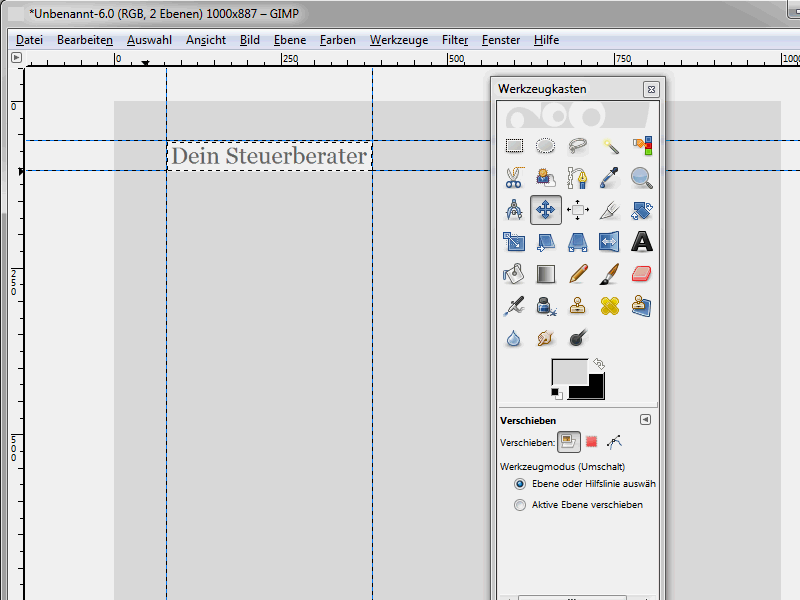Select the Blend gradient tool
Viewport: 800px width, 600px height.
coord(545,274)
